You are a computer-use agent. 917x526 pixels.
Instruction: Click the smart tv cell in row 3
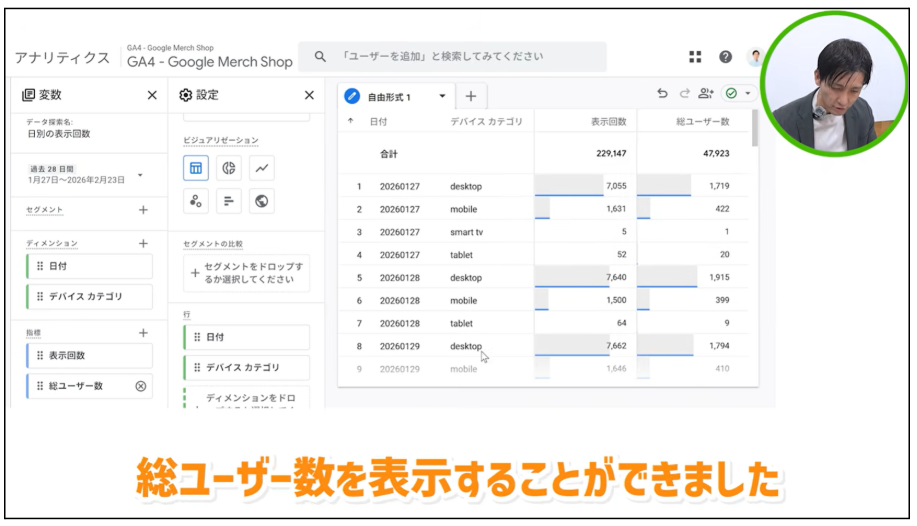tap(466, 232)
